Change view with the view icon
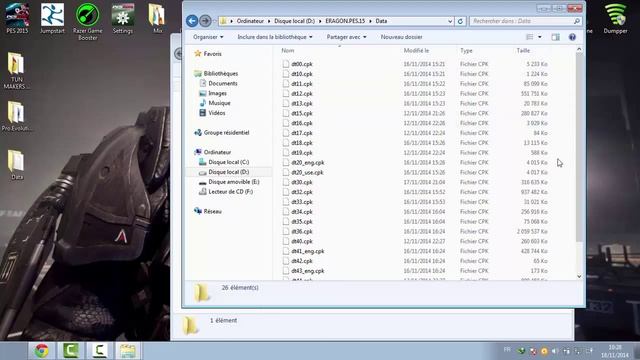Image resolution: width=640 pixels, height=360 pixels. (529, 37)
